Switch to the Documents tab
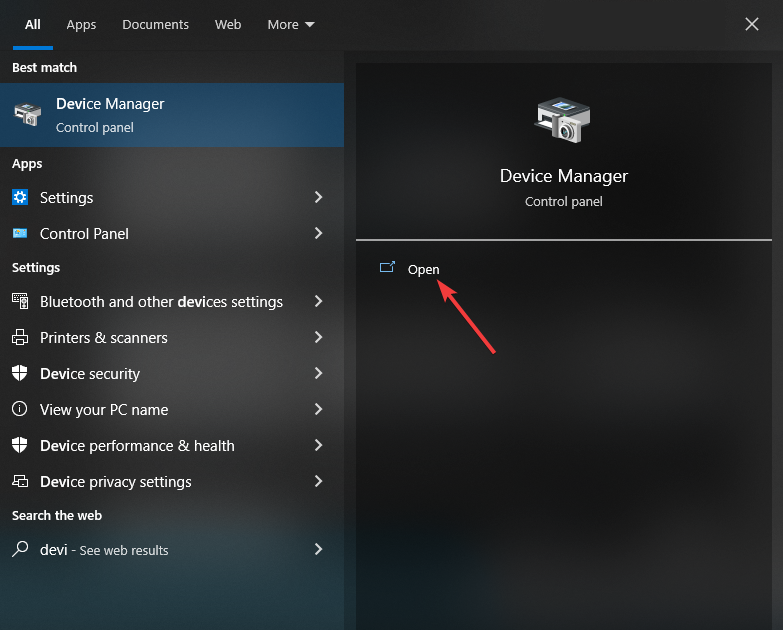Screen dimensions: 783x630 pos(155,24)
